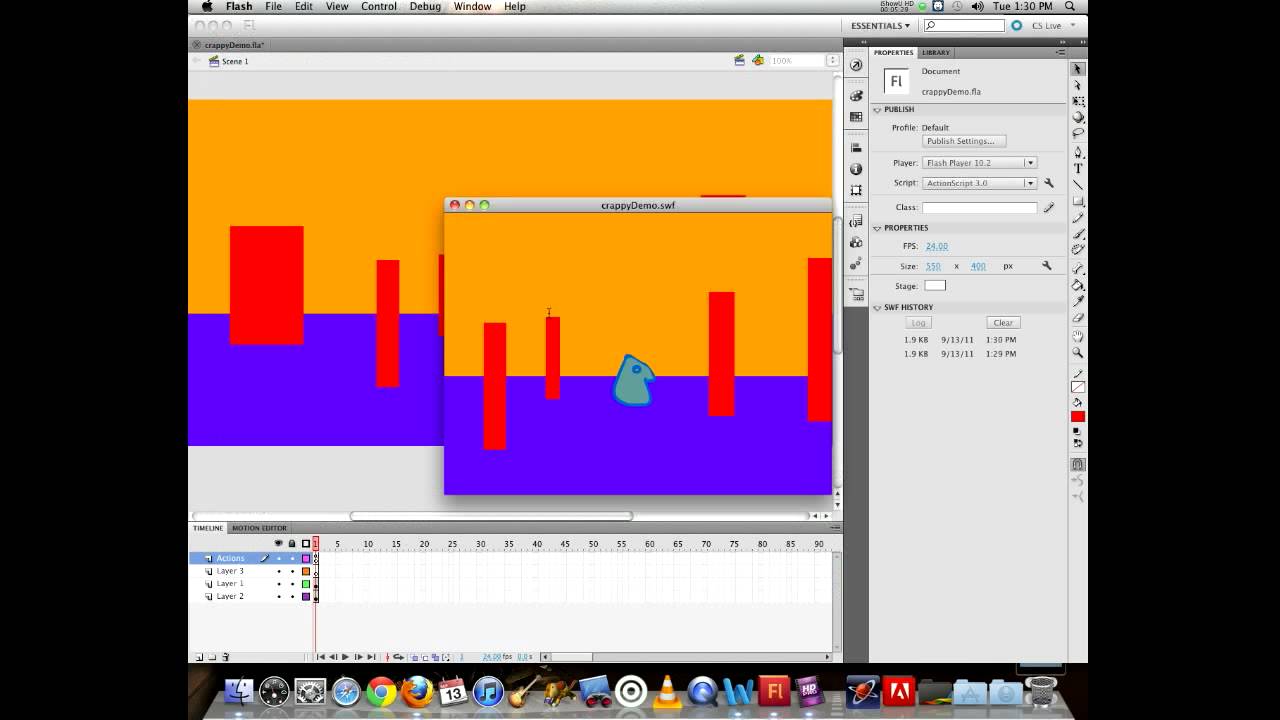
Task: Open VLC cone icon in the Dock
Action: point(666,691)
